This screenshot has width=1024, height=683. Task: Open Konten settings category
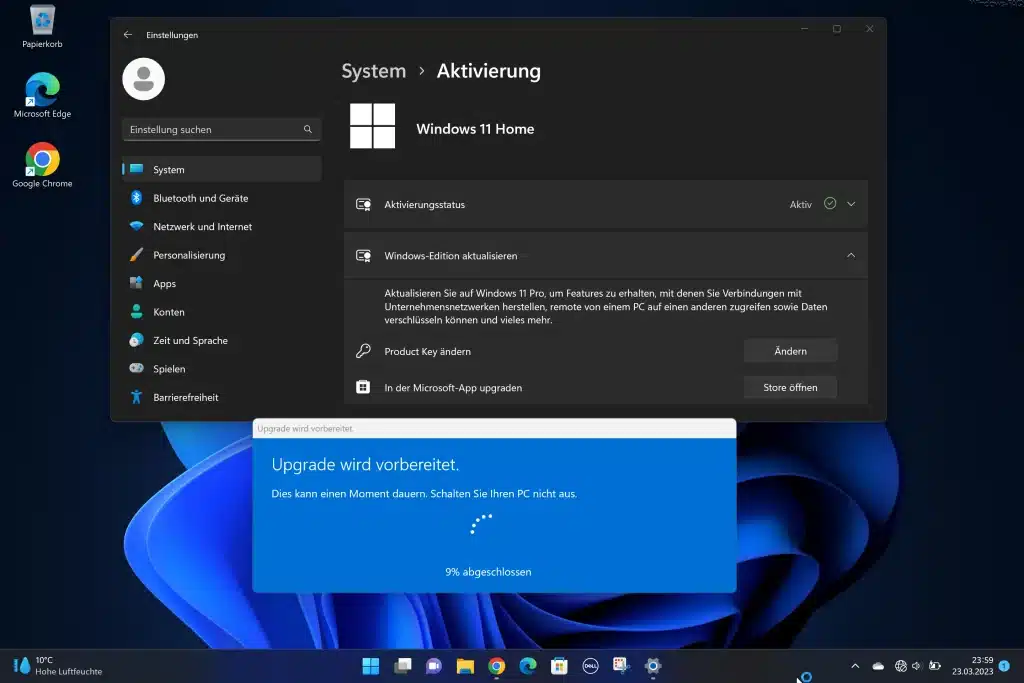221,311
